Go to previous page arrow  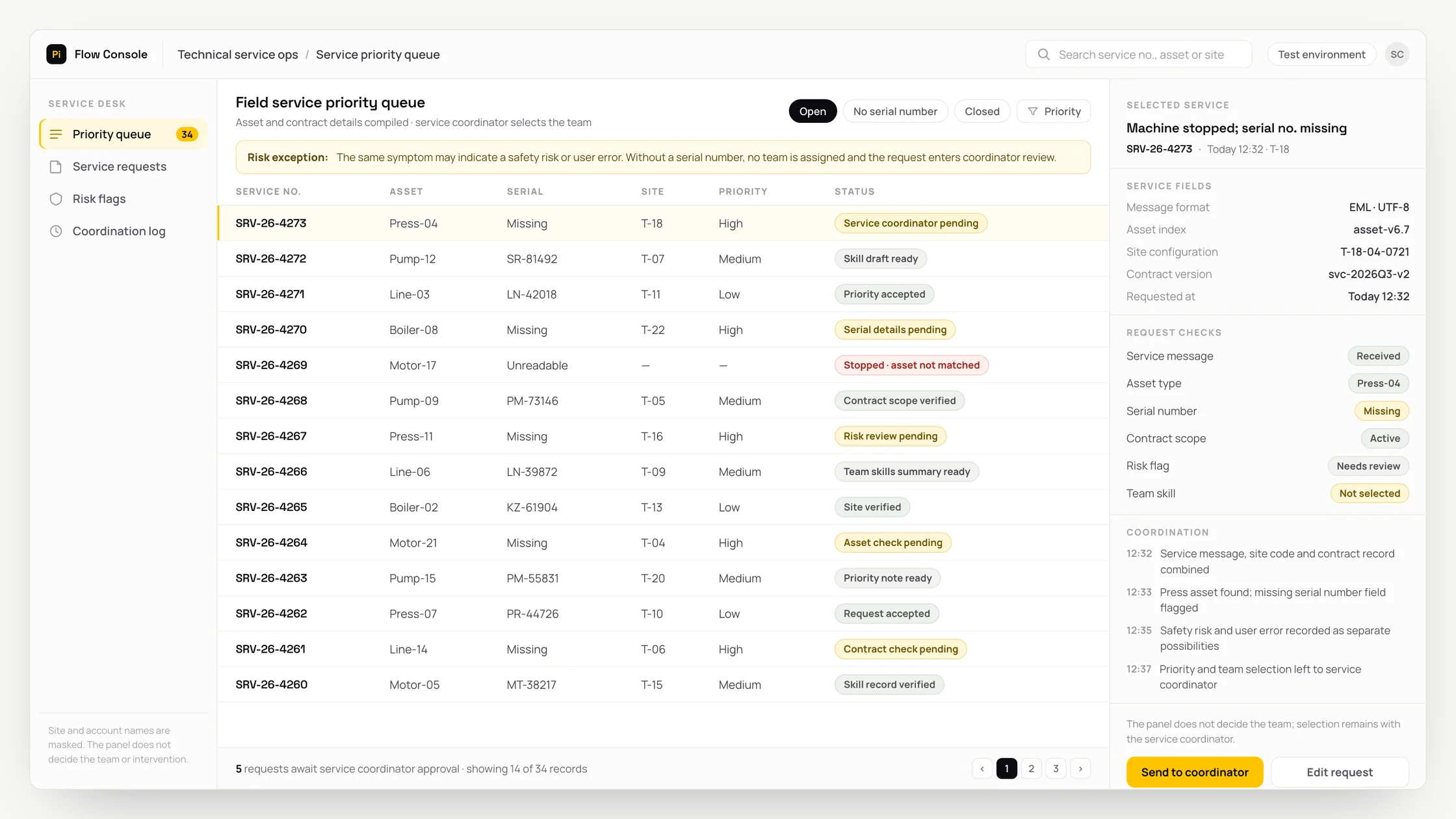[x=982, y=769]
